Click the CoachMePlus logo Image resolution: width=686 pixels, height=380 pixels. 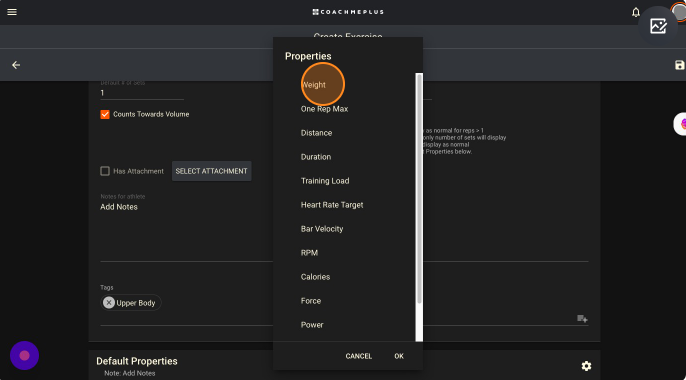click(348, 12)
